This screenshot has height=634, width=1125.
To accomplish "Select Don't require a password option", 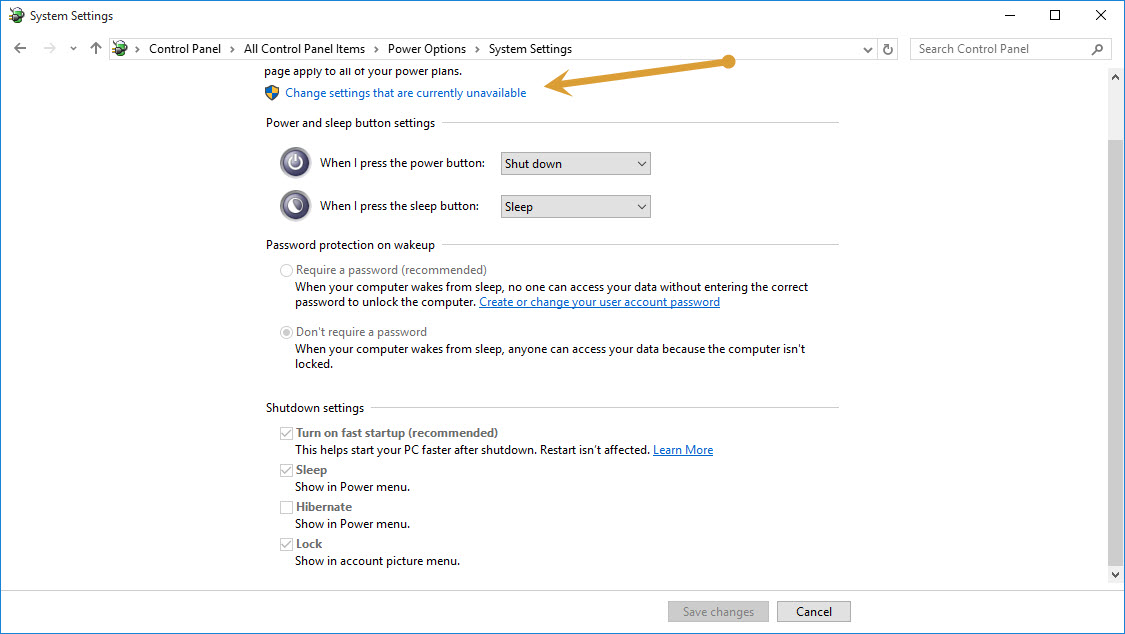I will pyautogui.click(x=286, y=332).
